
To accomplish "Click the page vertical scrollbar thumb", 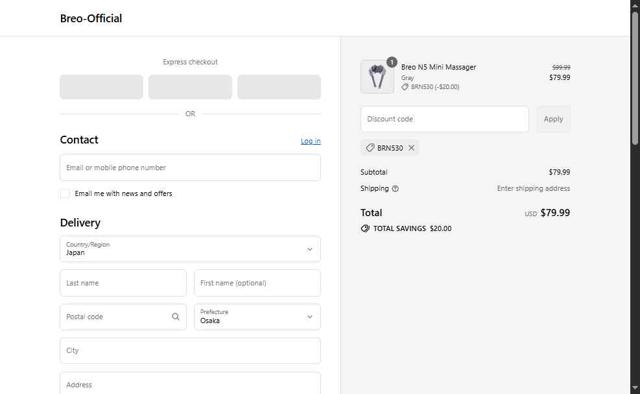I will click(x=635, y=78).
